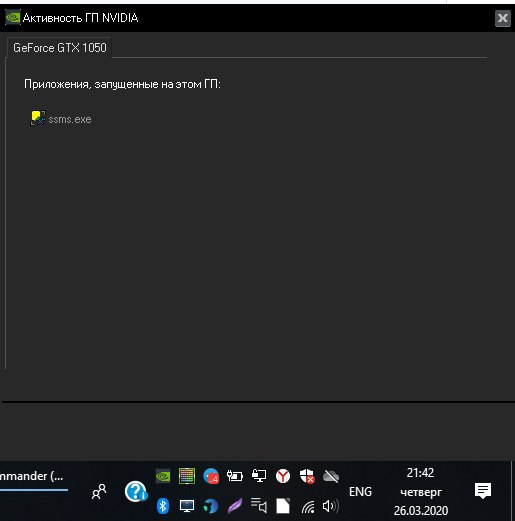Viewport: 515px width, 521px height.
Task: Click the monitor display tray icon
Action: (x=187, y=506)
